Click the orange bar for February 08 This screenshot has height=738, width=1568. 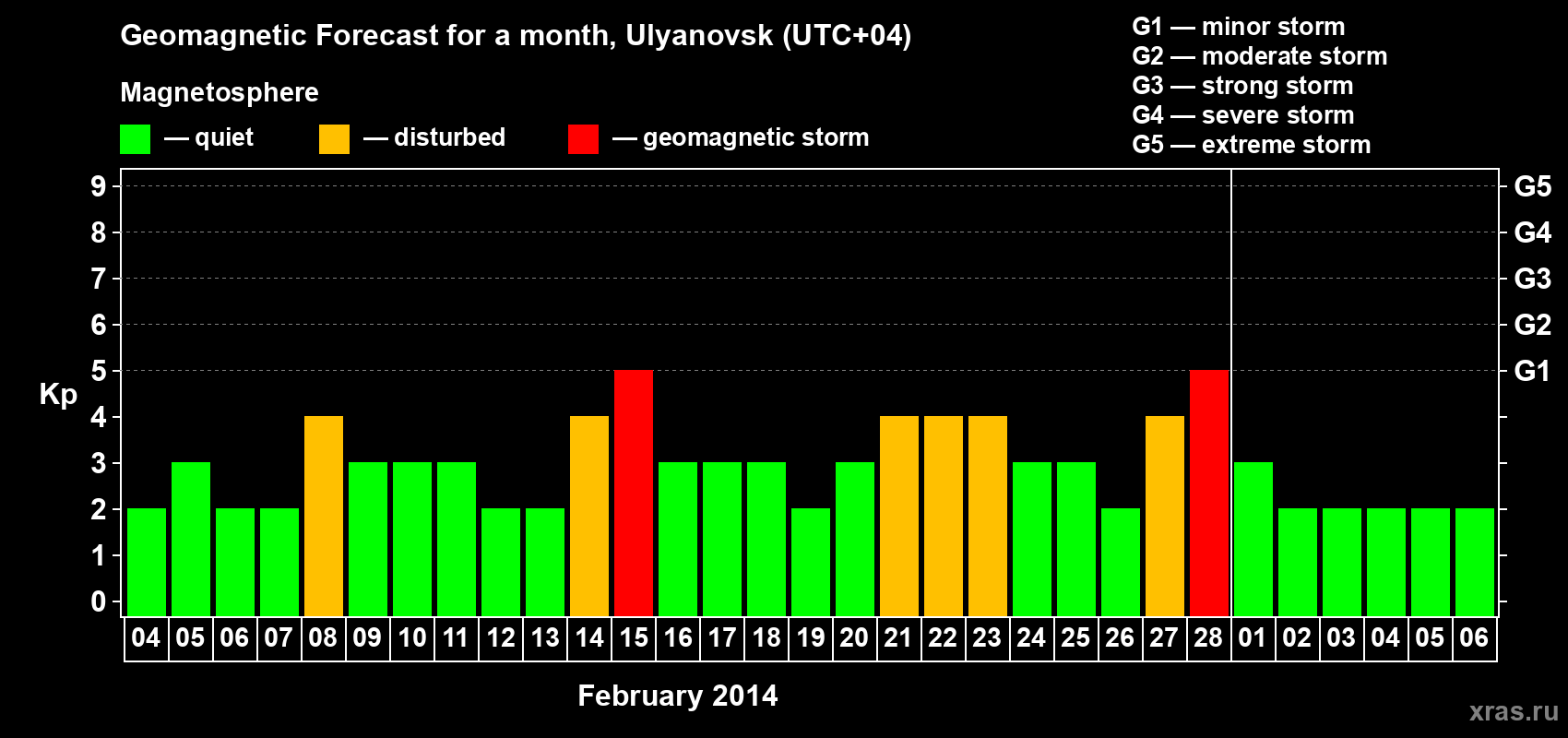(324, 516)
